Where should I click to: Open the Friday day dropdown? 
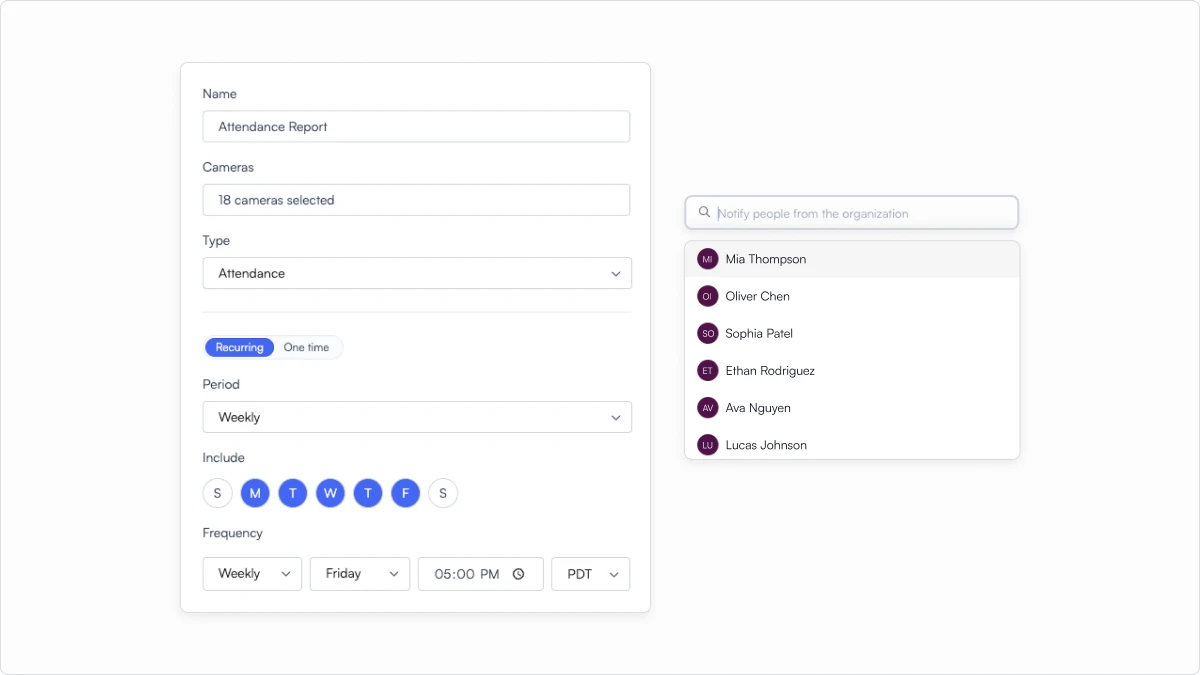[x=360, y=574]
